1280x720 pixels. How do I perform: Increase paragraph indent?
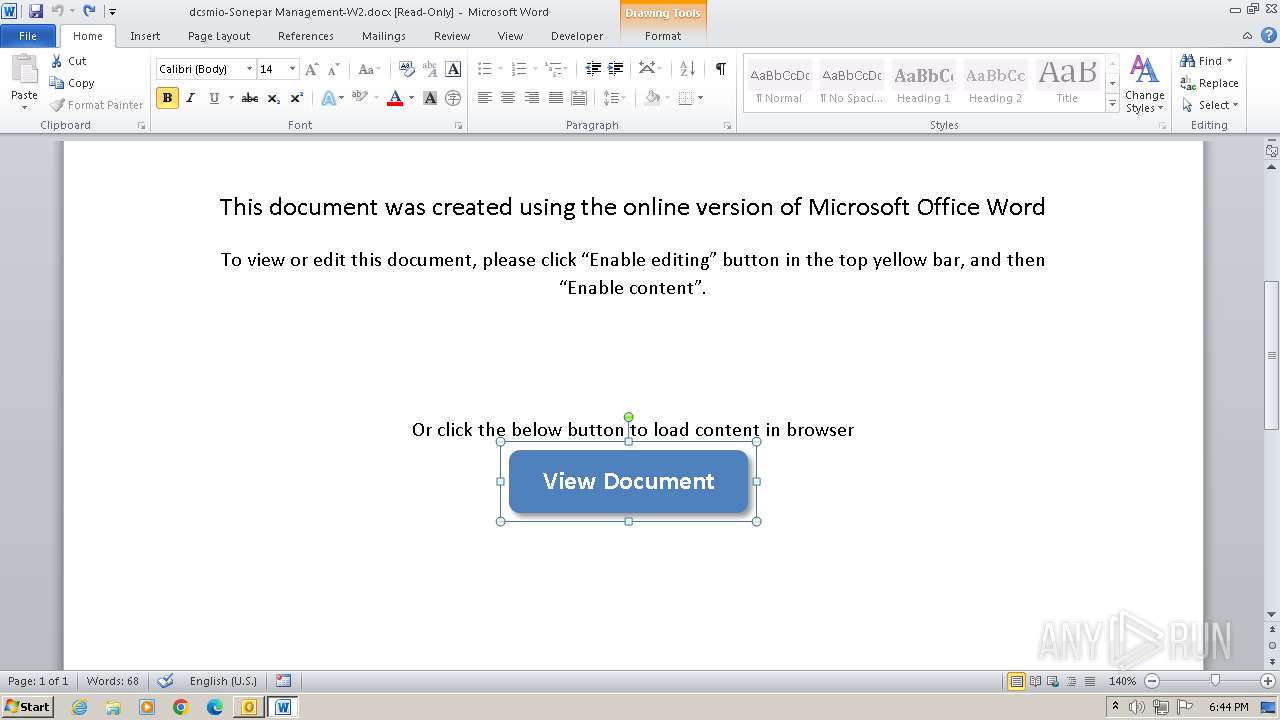[x=616, y=69]
